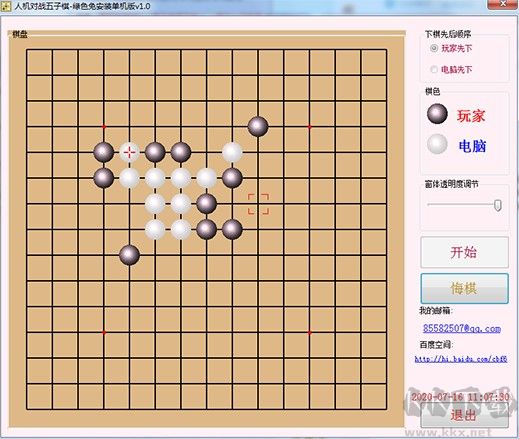Open the hi.baidu.com space link
This screenshot has width=519, height=439.
(461, 359)
